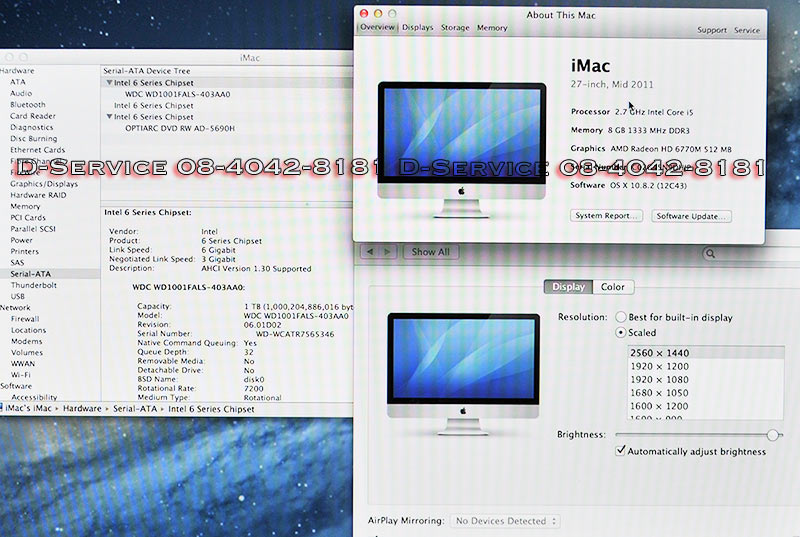
Task: Select Firewall under Network in the sidebar
Action: point(25,319)
